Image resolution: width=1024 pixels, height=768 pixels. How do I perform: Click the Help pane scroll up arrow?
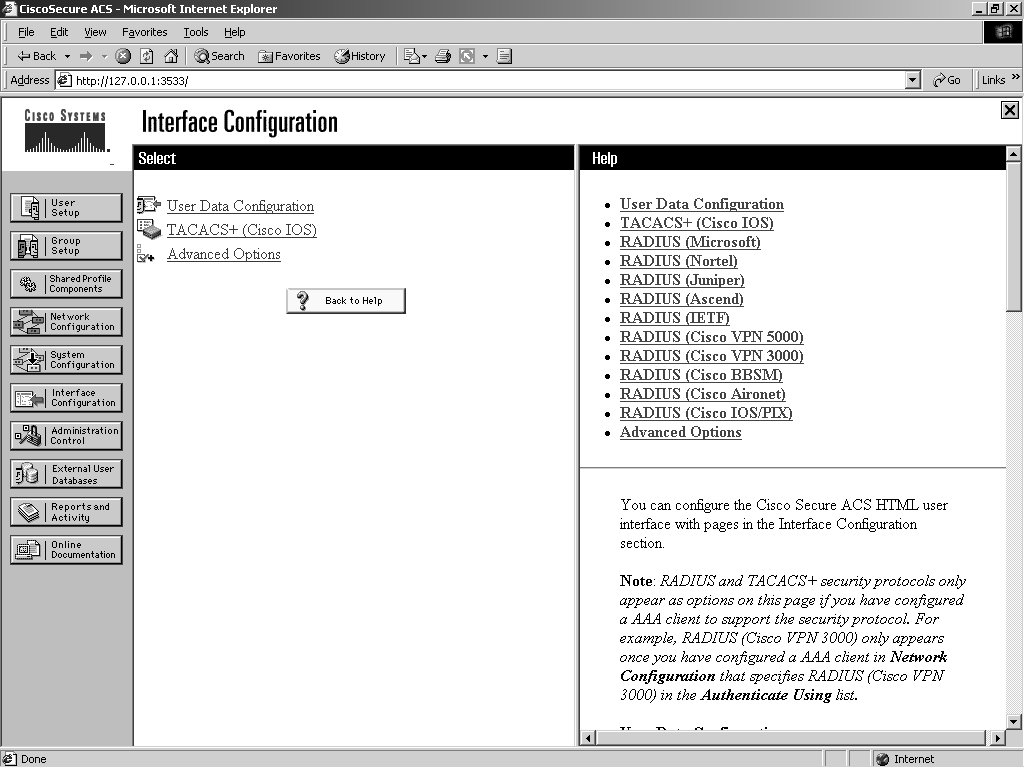(1014, 154)
